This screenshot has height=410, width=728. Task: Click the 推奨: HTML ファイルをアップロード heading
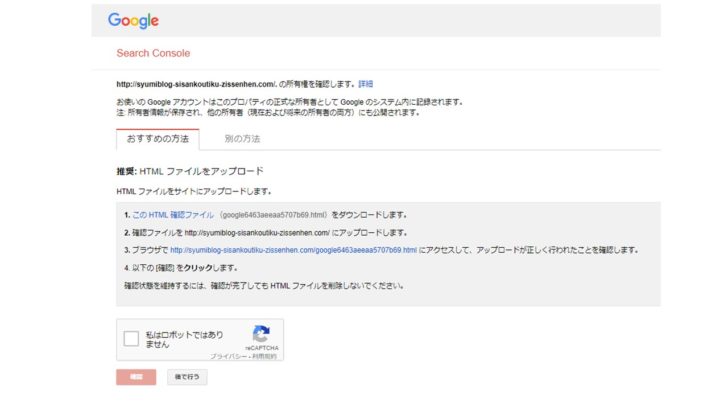(190, 171)
